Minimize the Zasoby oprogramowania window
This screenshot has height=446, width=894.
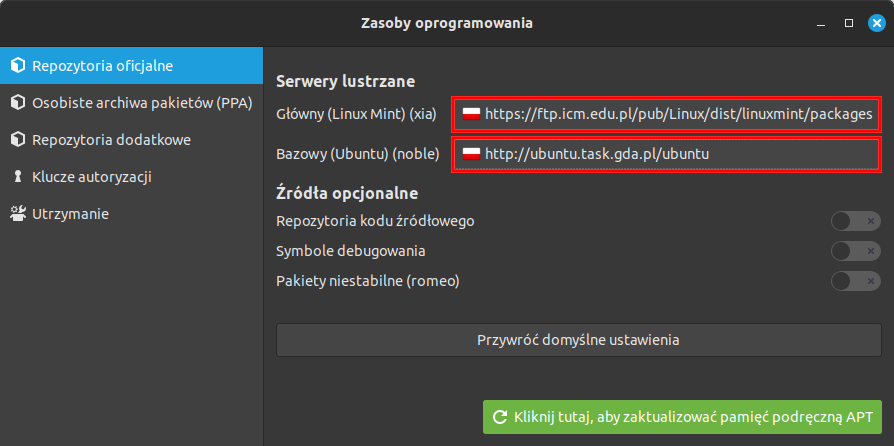[822, 23]
